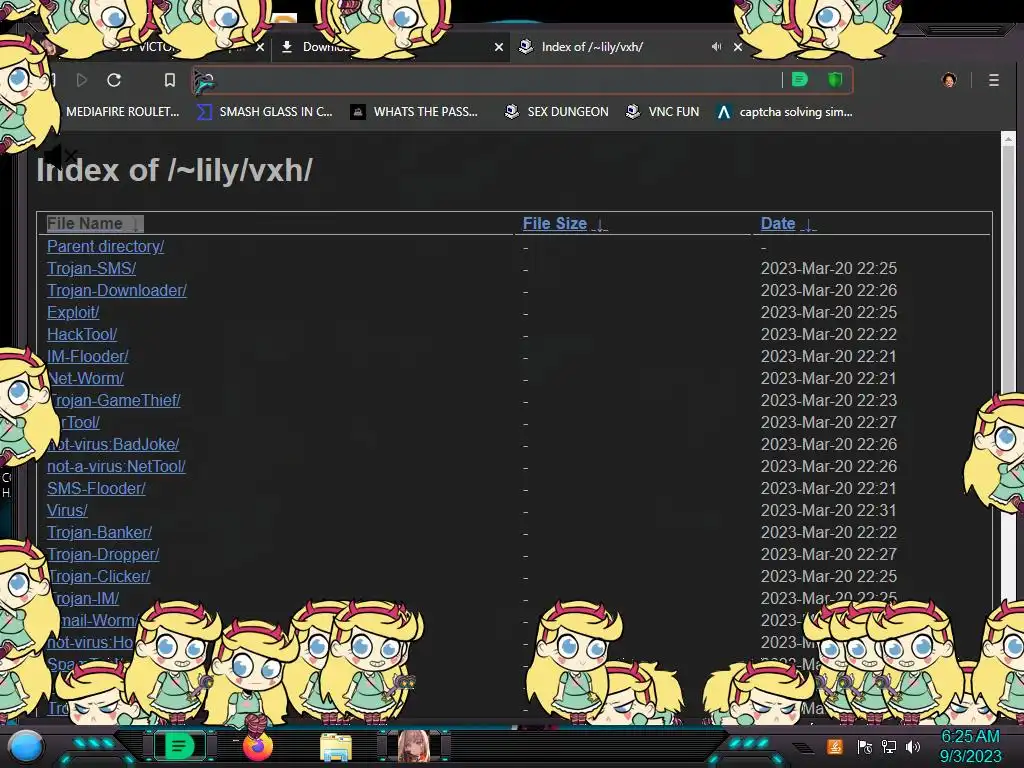1024x768 pixels.
Task: Click the page scrollbar up arrow
Action: click(1008, 138)
